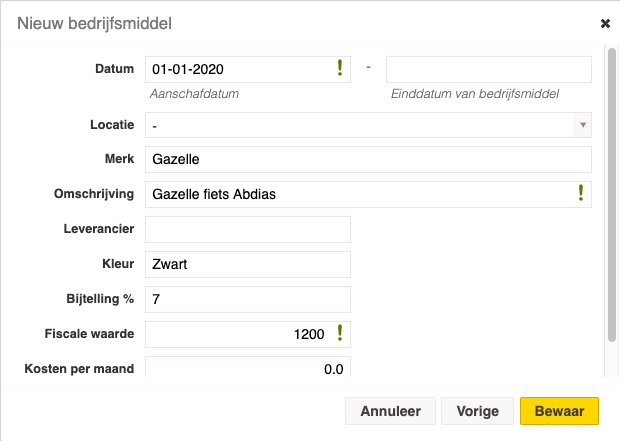This screenshot has width=620, height=441.
Task: Click the dialog's vertical scrollbar thumb
Action: pyautogui.click(x=612, y=195)
